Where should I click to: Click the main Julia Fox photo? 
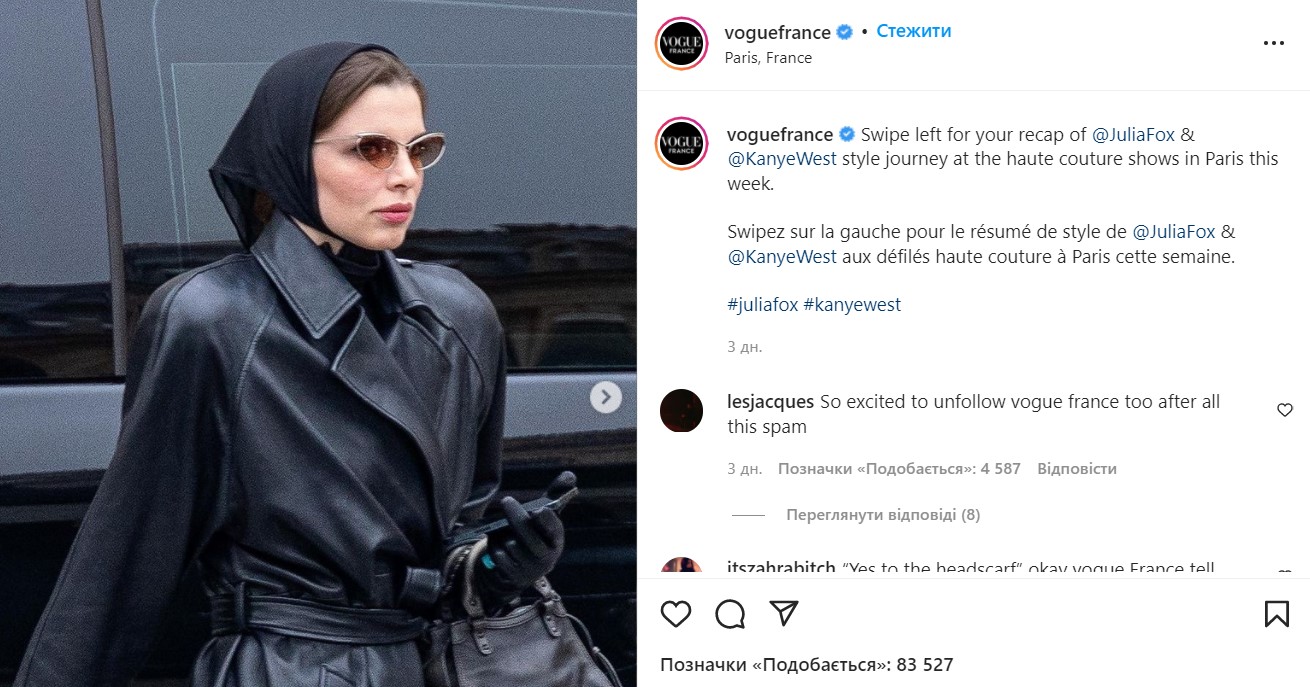[318, 343]
